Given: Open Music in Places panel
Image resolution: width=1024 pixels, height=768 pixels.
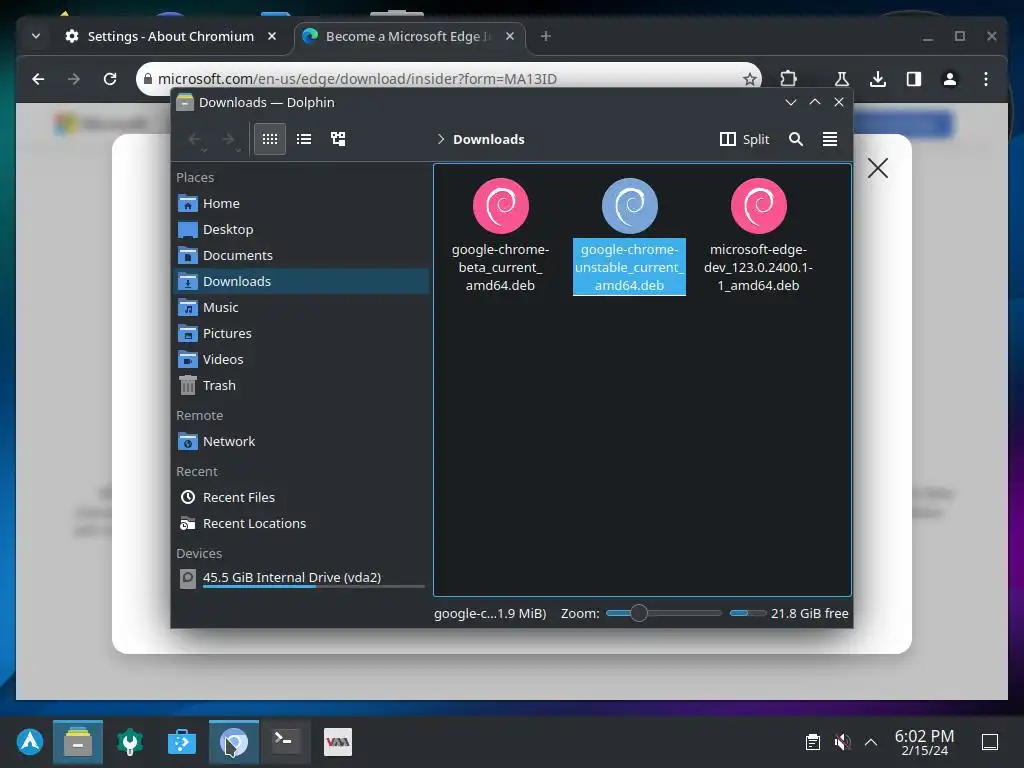Looking at the screenshot, I should tap(301, 308).
